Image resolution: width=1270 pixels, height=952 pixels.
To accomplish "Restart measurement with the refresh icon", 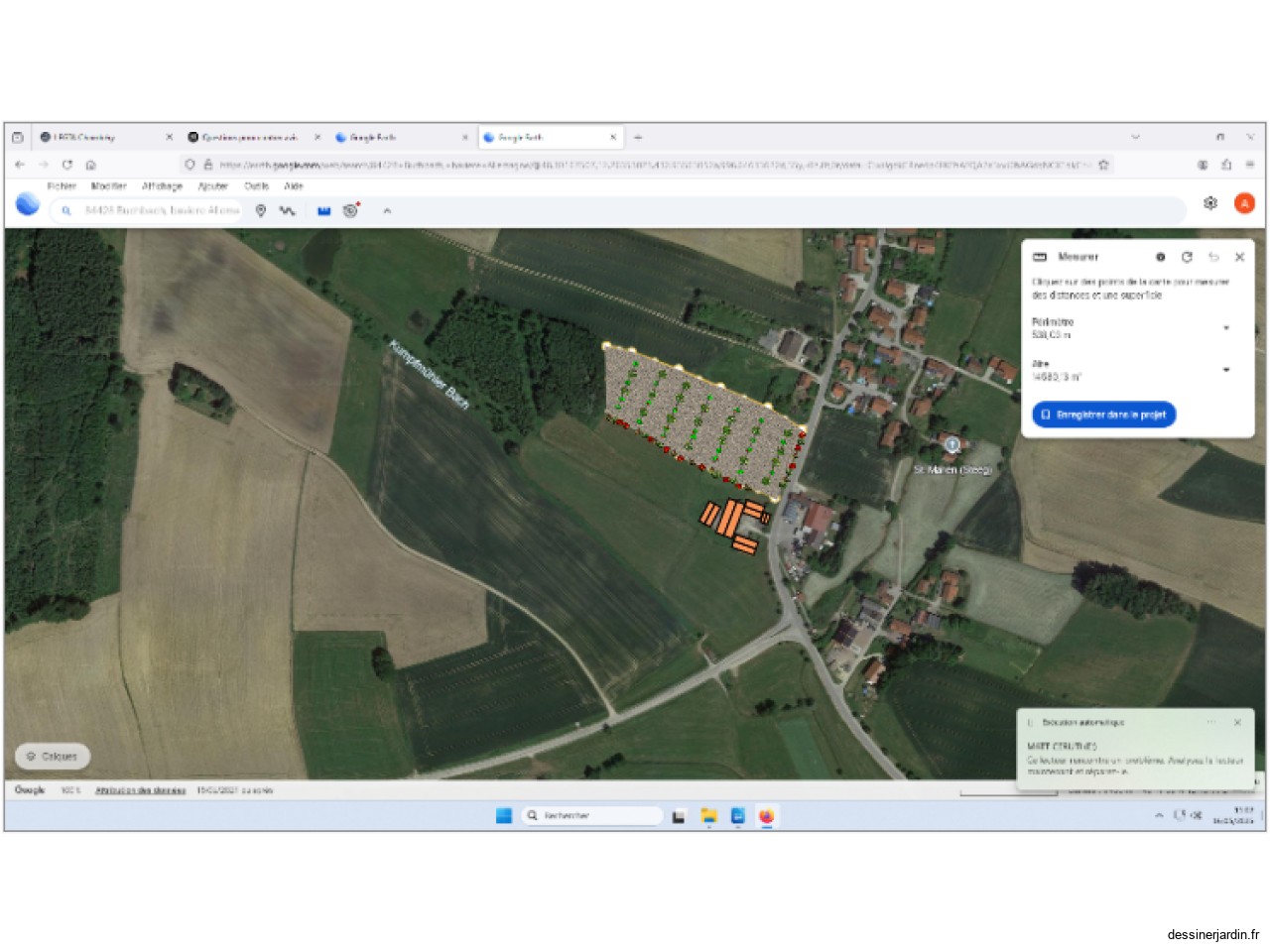I will pos(1187,257).
